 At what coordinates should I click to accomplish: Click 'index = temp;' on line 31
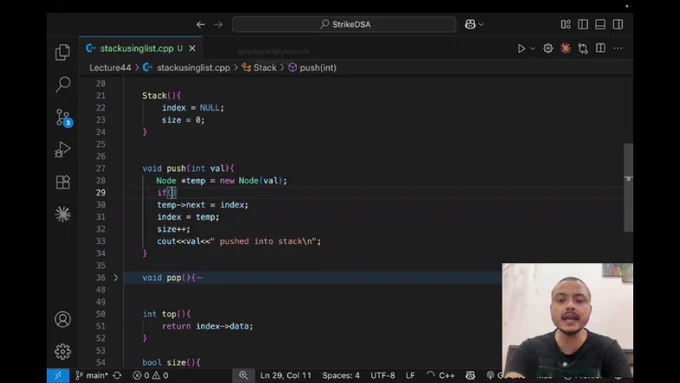pyautogui.click(x=188, y=217)
